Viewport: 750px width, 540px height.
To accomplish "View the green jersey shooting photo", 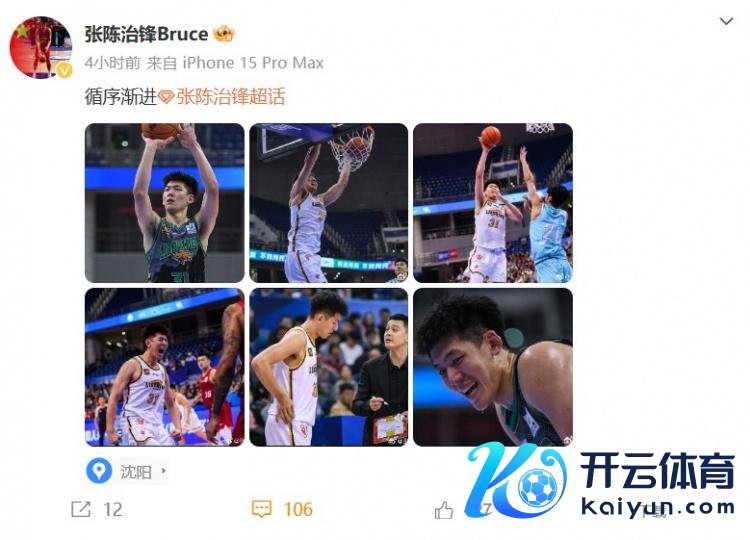I will [x=165, y=203].
